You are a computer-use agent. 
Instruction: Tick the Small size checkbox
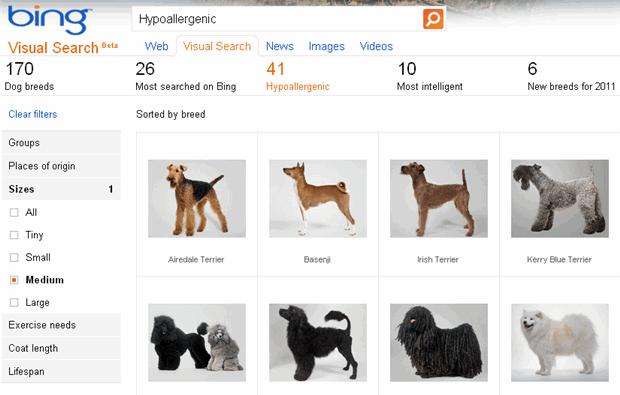[14, 257]
